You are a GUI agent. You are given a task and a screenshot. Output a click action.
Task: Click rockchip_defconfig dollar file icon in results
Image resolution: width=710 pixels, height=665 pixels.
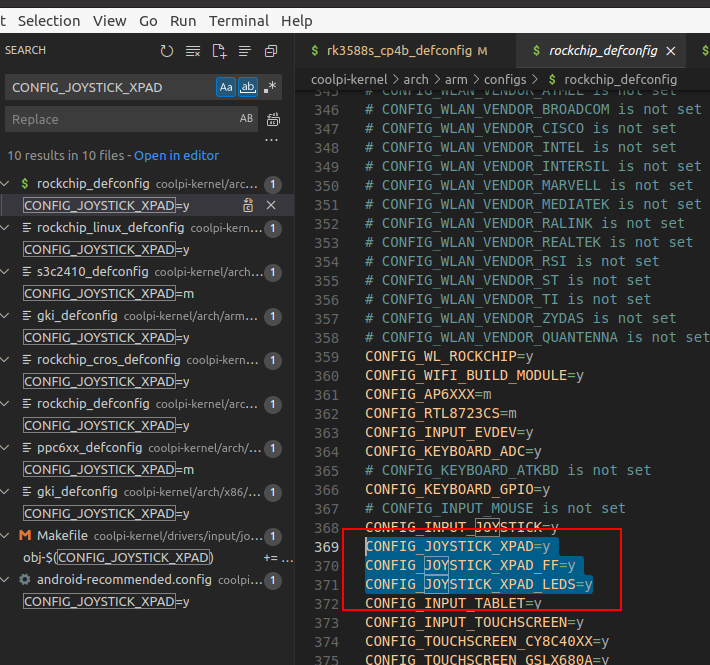point(25,183)
